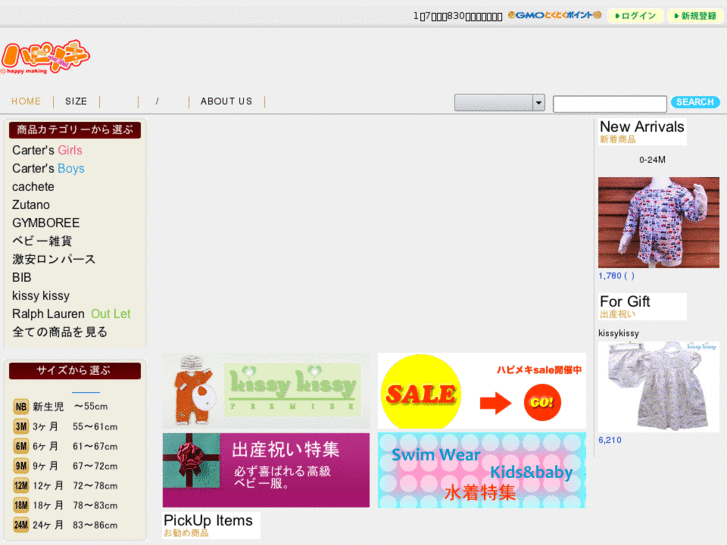This screenshot has height=545, width=727.
Task: Click 24ヶ月 83～86cm size row text
Action: point(75,525)
